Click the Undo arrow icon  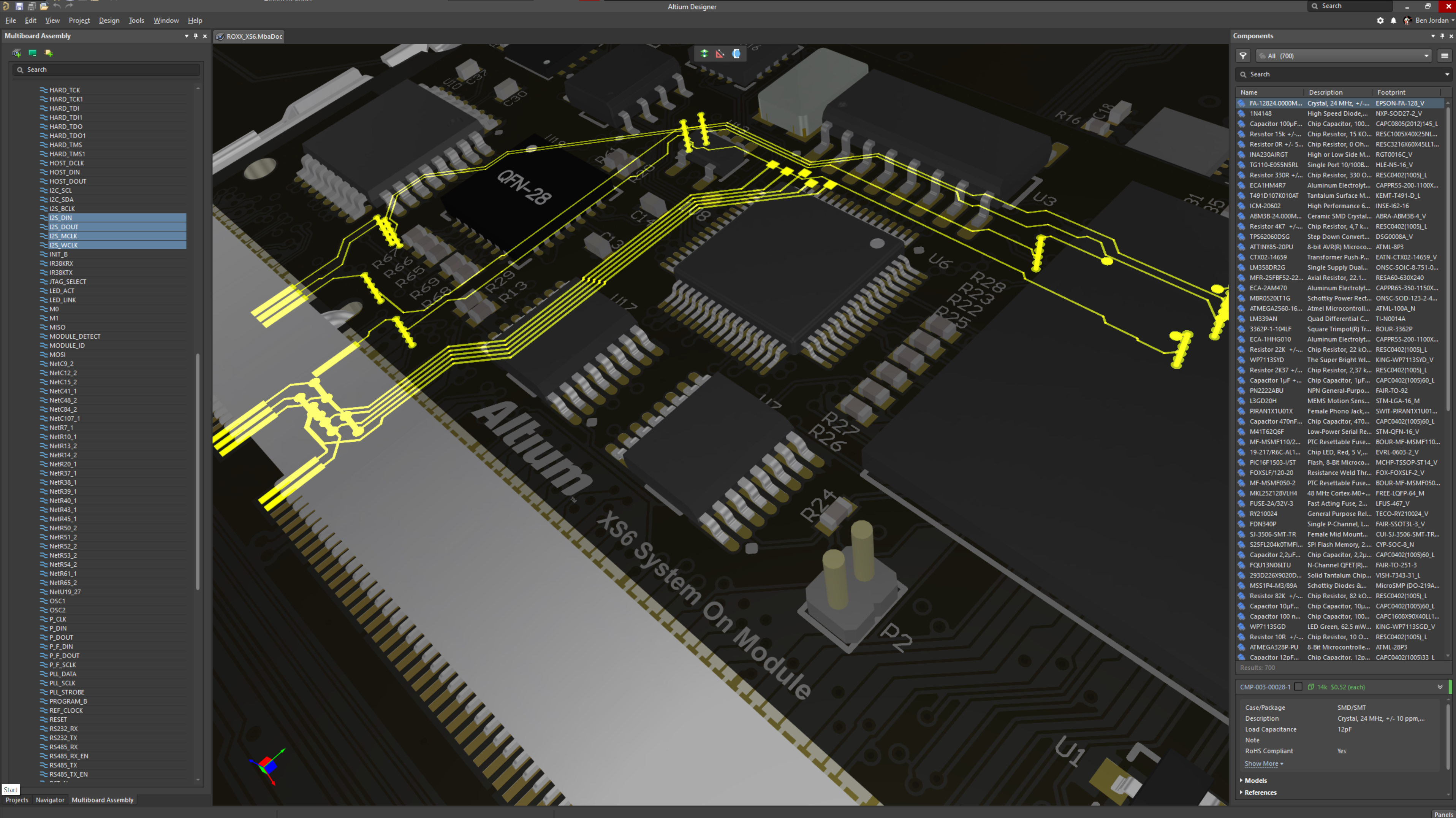pyautogui.click(x=57, y=6)
